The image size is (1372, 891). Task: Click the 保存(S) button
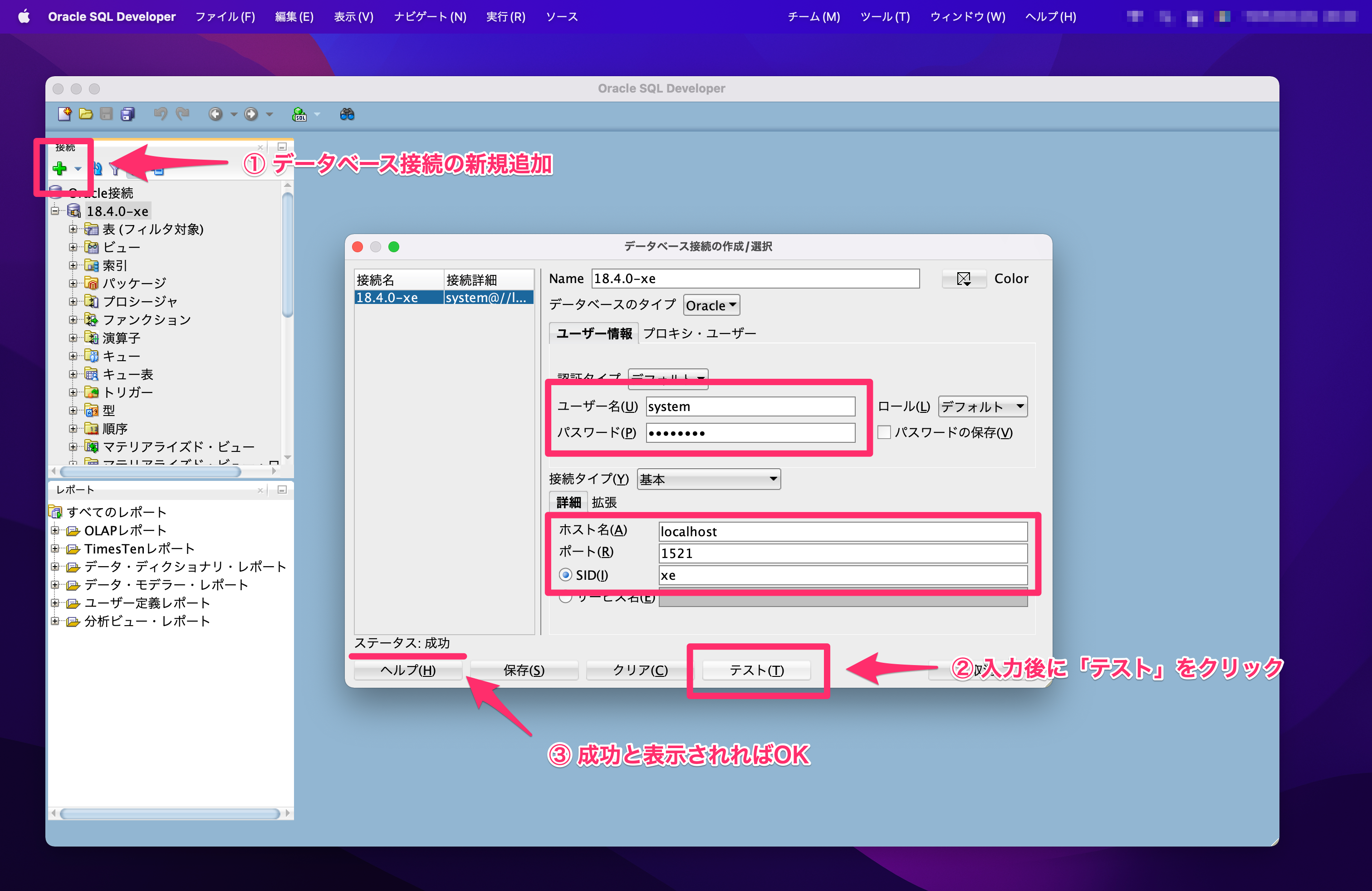(x=524, y=670)
